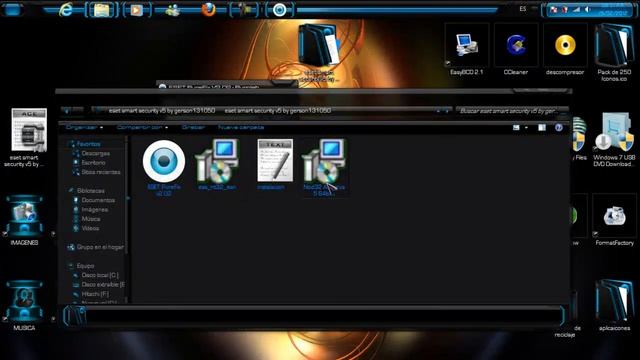The width and height of the screenshot is (640, 360).
Task: Open the view options dropdown arrow
Action: click(526, 128)
